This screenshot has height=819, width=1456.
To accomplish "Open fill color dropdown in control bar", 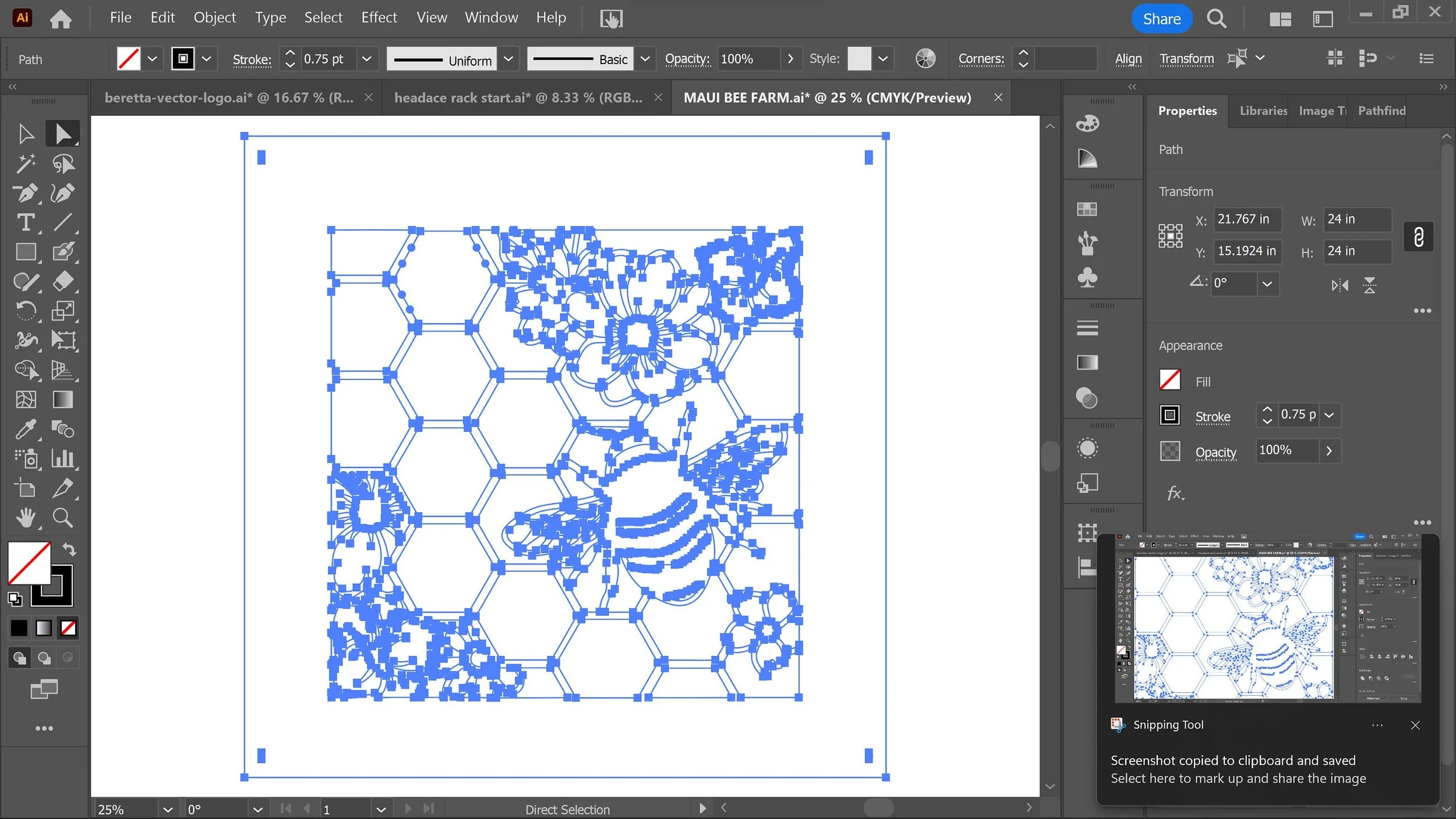I will 152,59.
